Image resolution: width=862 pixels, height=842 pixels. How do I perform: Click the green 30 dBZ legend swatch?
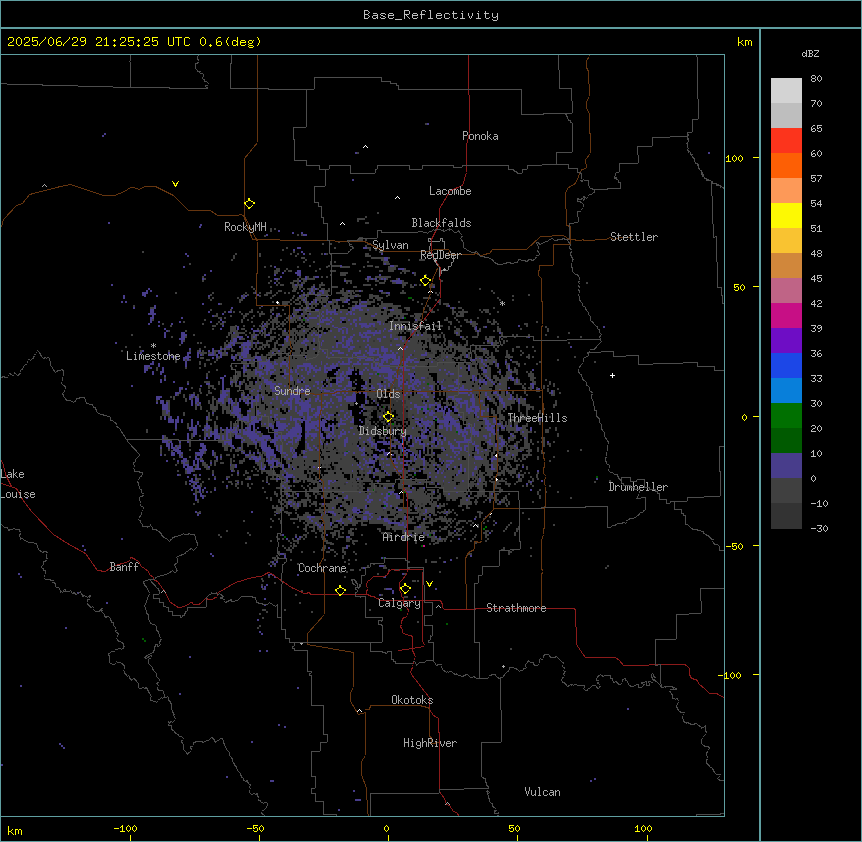click(x=786, y=416)
